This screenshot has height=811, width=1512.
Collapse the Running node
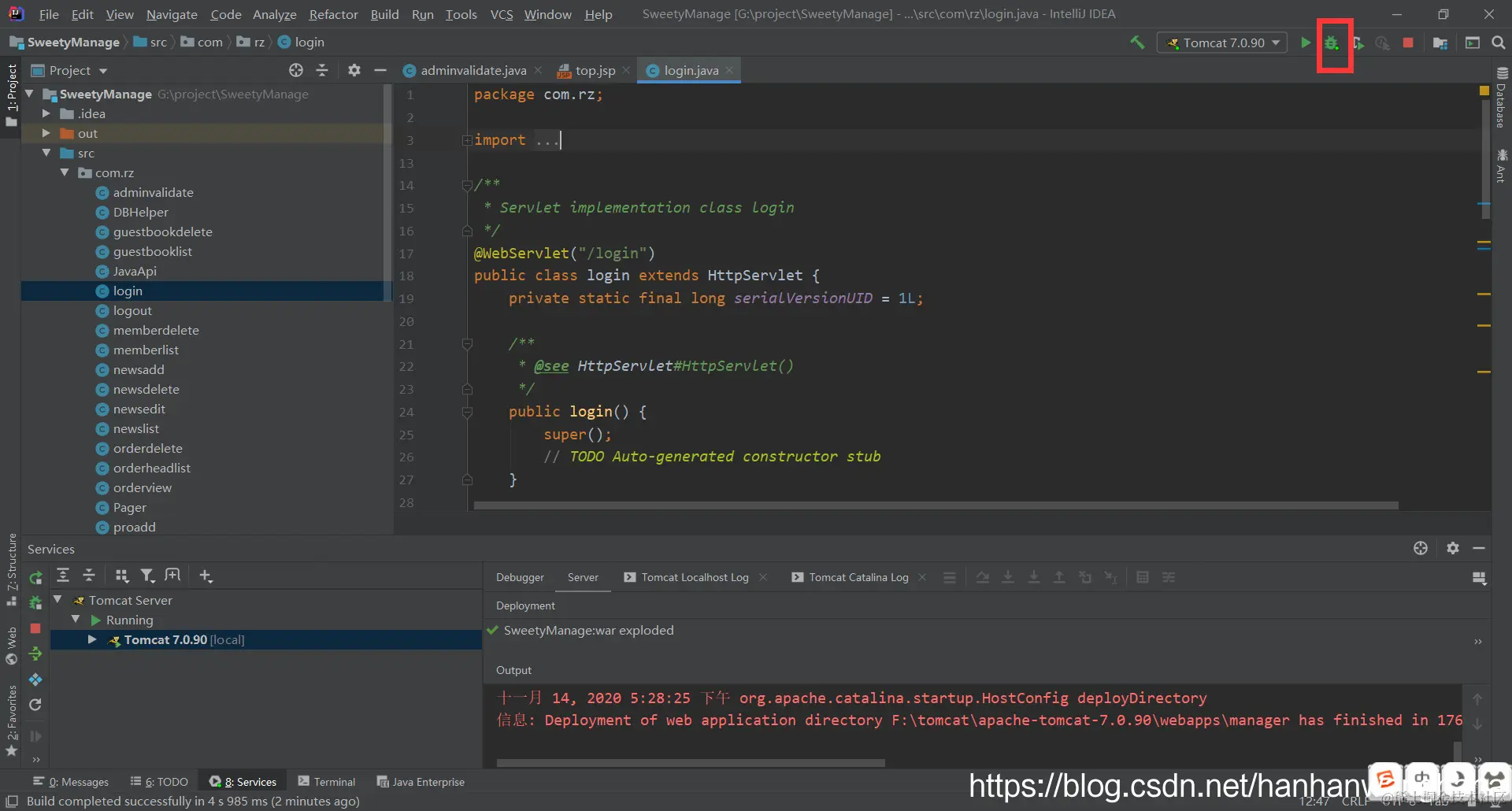(76, 620)
